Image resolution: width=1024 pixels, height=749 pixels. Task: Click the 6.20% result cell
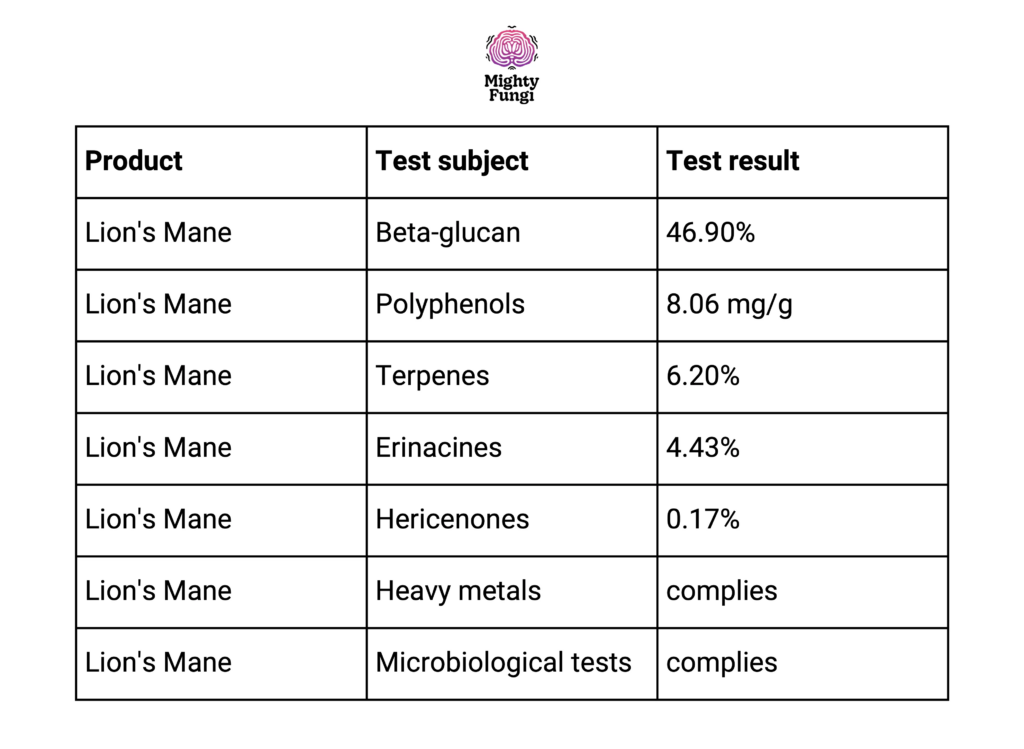[803, 377]
